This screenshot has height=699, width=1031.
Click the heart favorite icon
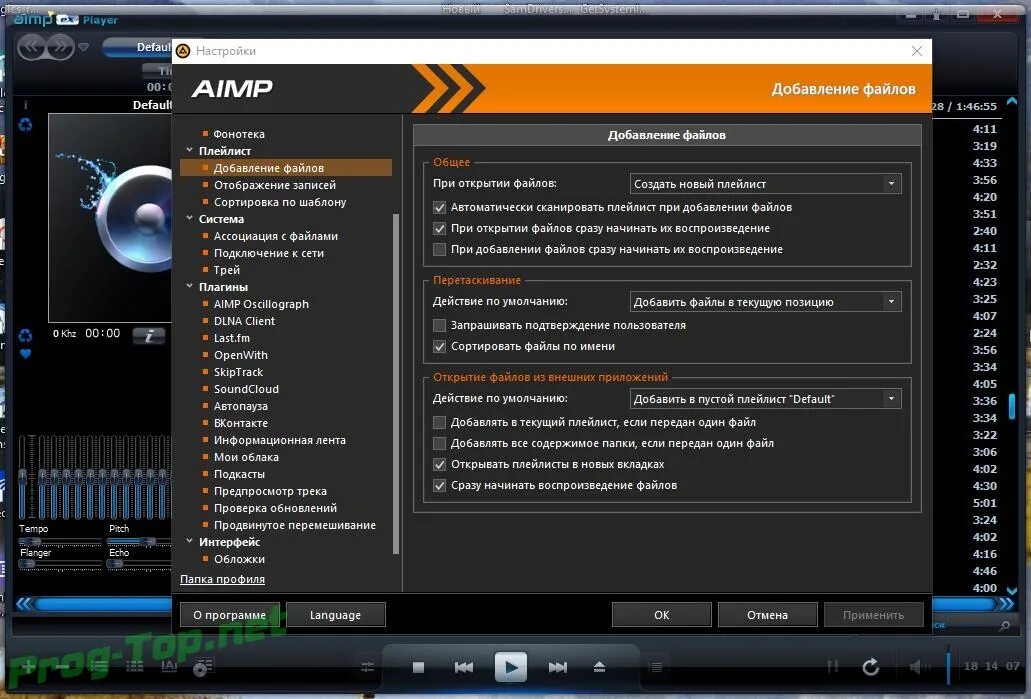pos(25,354)
